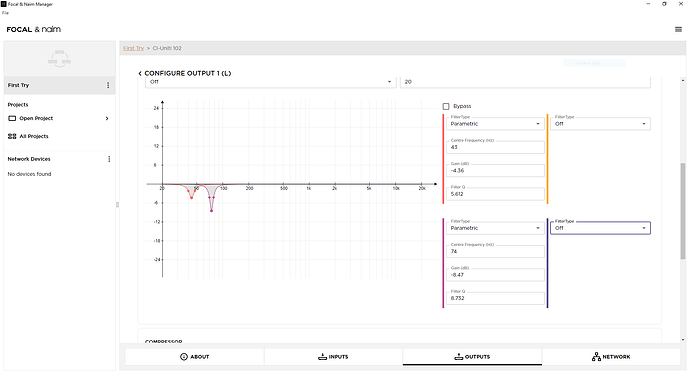Viewport: 690px width, 373px height.
Task: Open Network Devices three-dot menu
Action: 109,159
